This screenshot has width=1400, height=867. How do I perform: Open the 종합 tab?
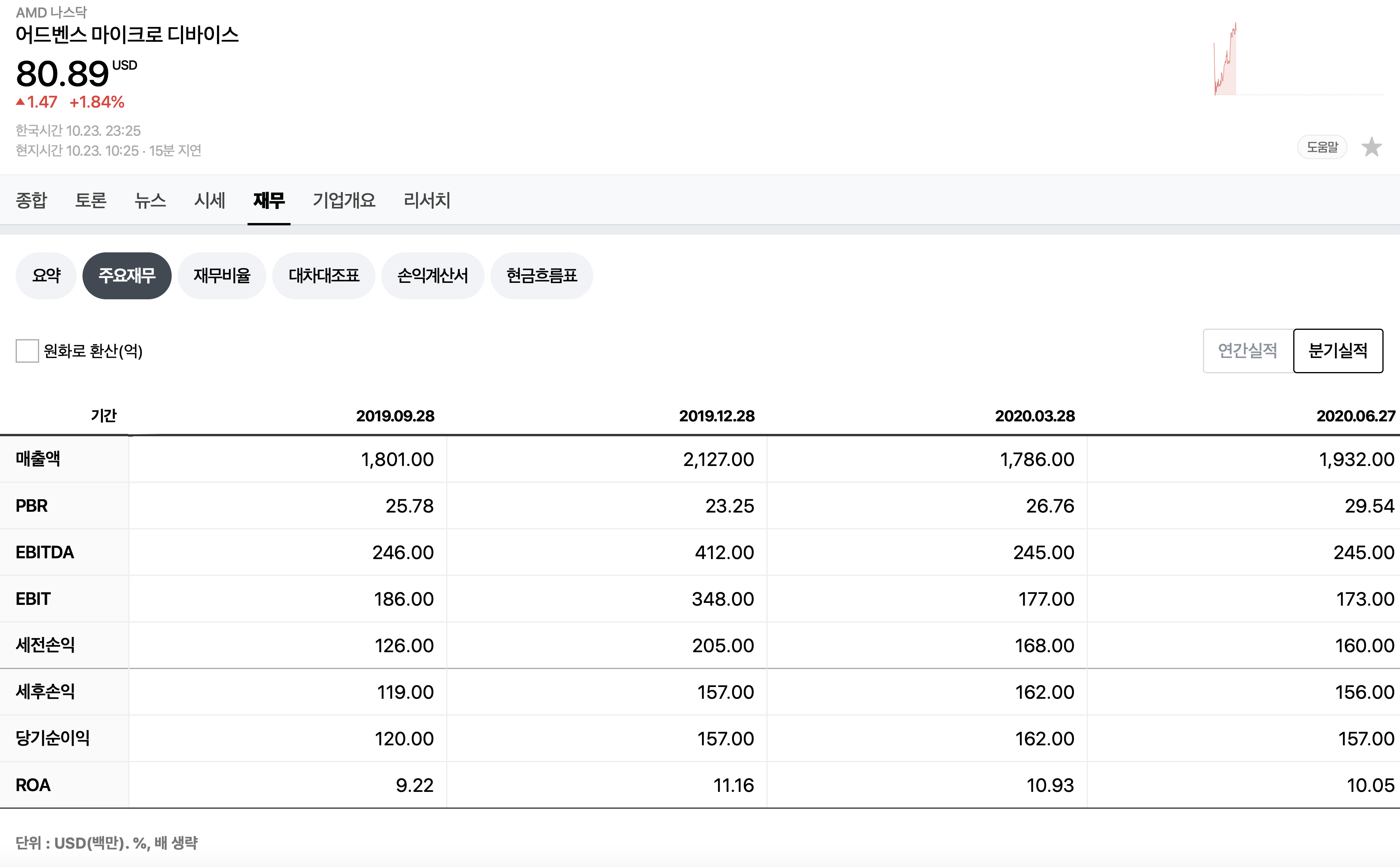click(x=32, y=200)
